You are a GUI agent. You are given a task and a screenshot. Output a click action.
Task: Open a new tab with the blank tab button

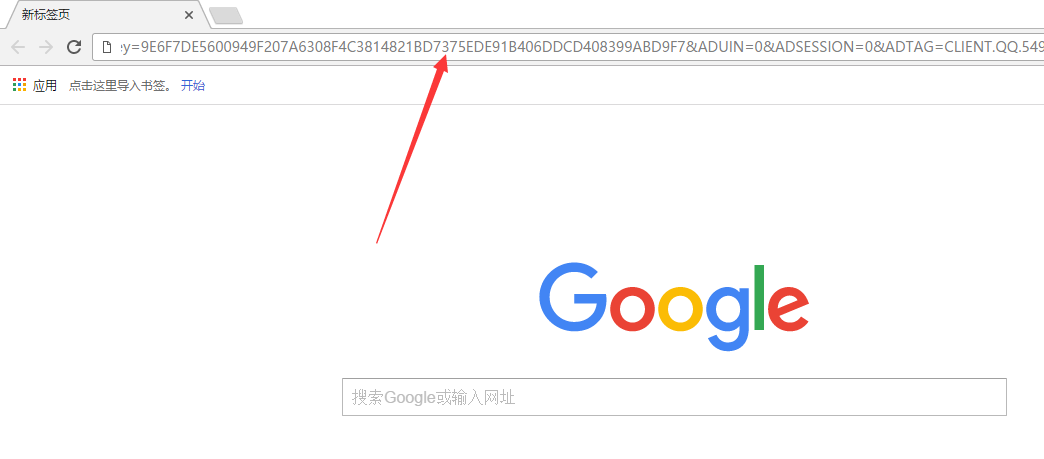tap(226, 16)
